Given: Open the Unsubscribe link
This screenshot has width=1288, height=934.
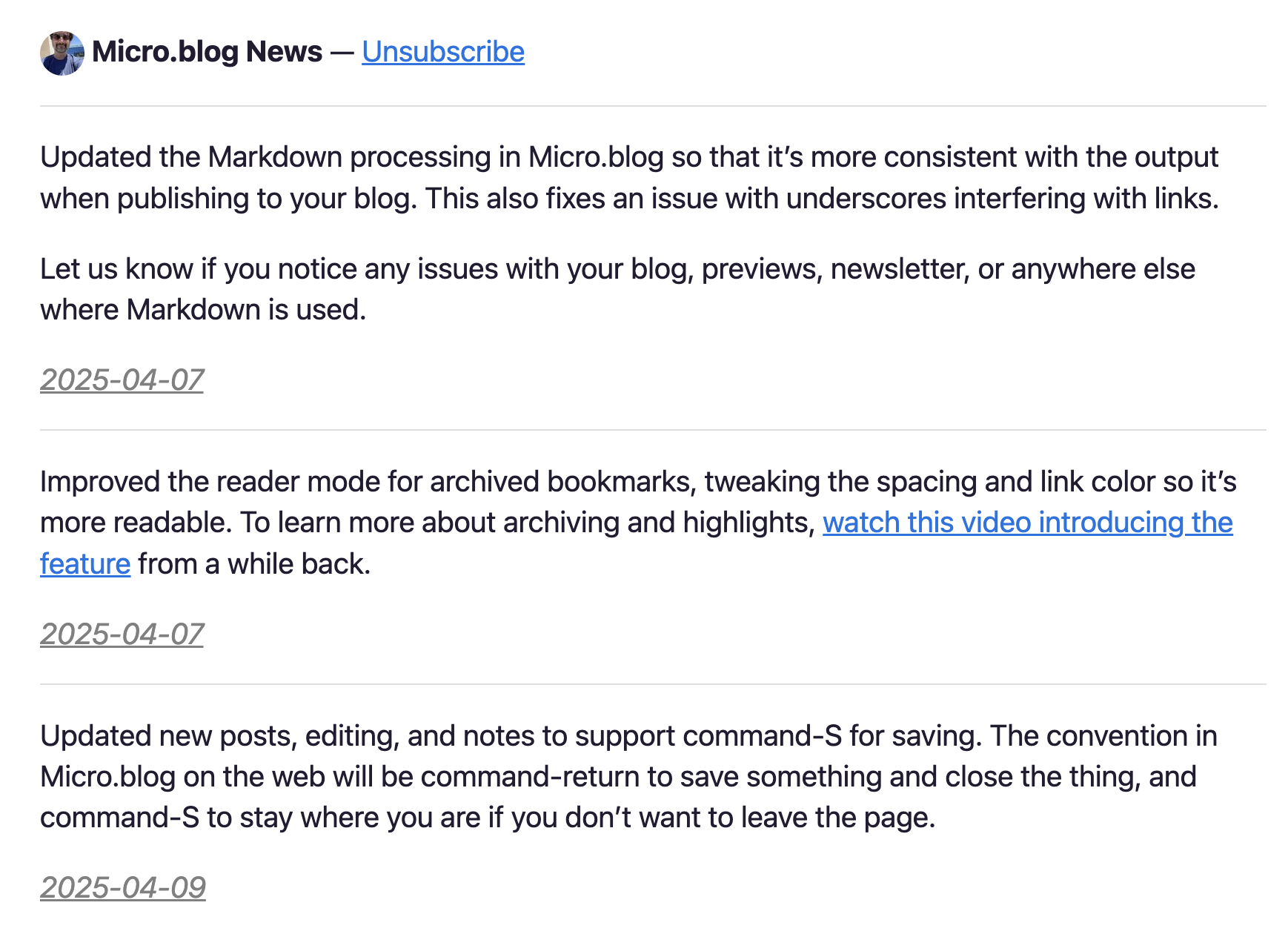Looking at the screenshot, I should [x=443, y=52].
